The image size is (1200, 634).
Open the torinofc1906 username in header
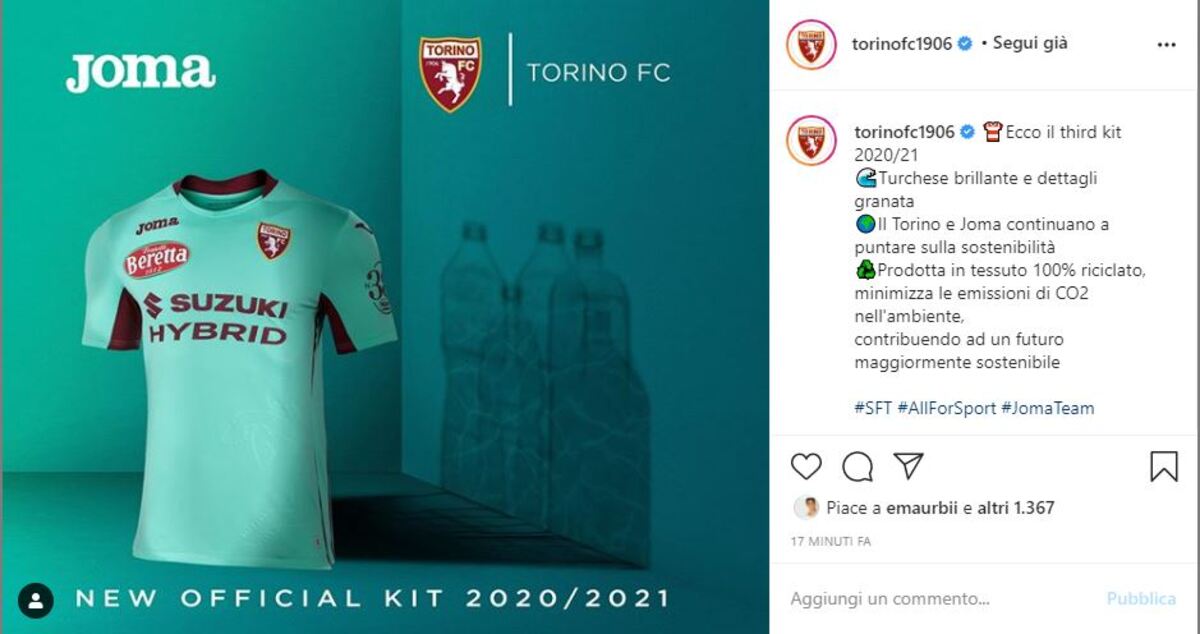(902, 44)
